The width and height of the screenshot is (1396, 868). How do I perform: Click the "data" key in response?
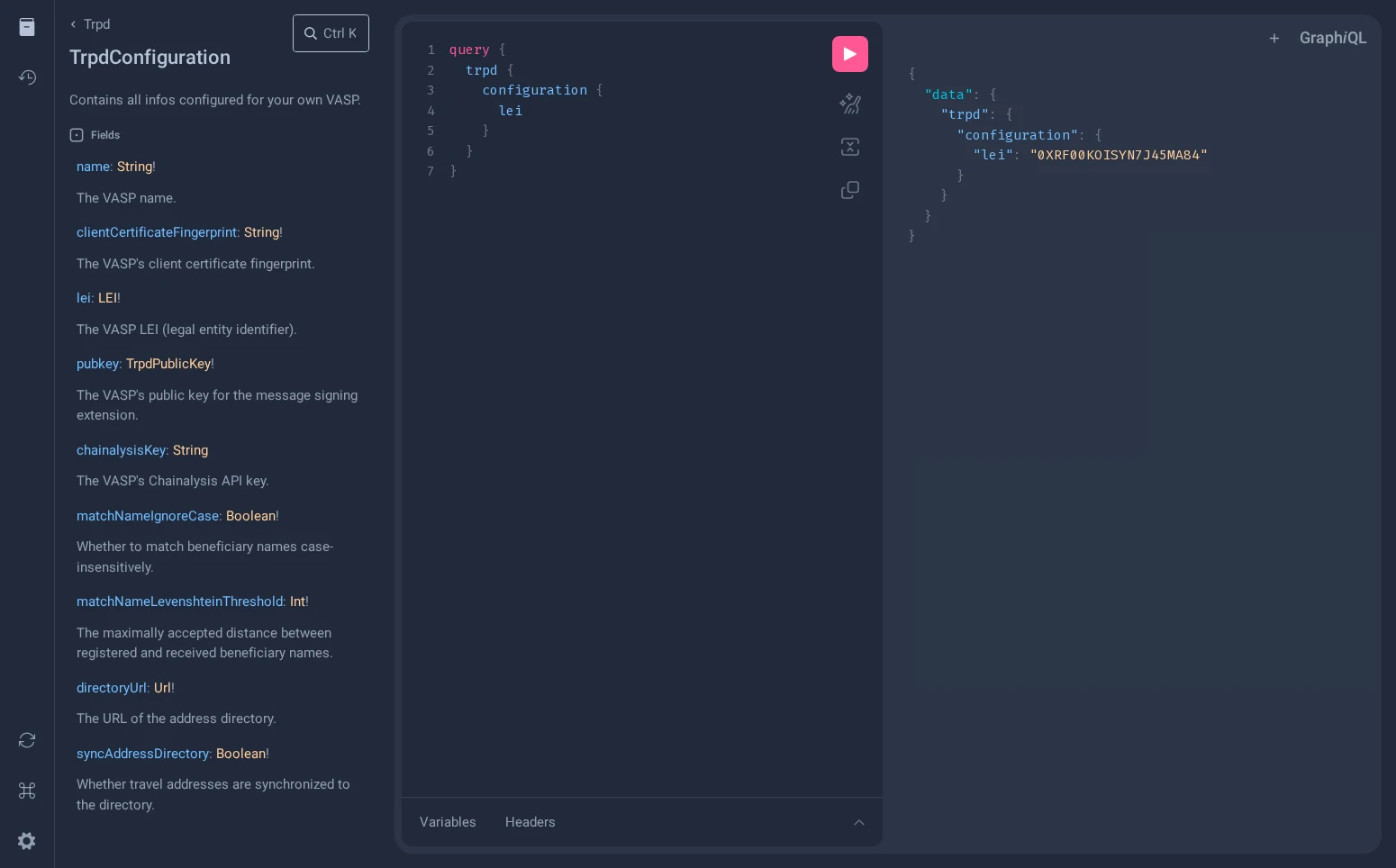coord(948,95)
